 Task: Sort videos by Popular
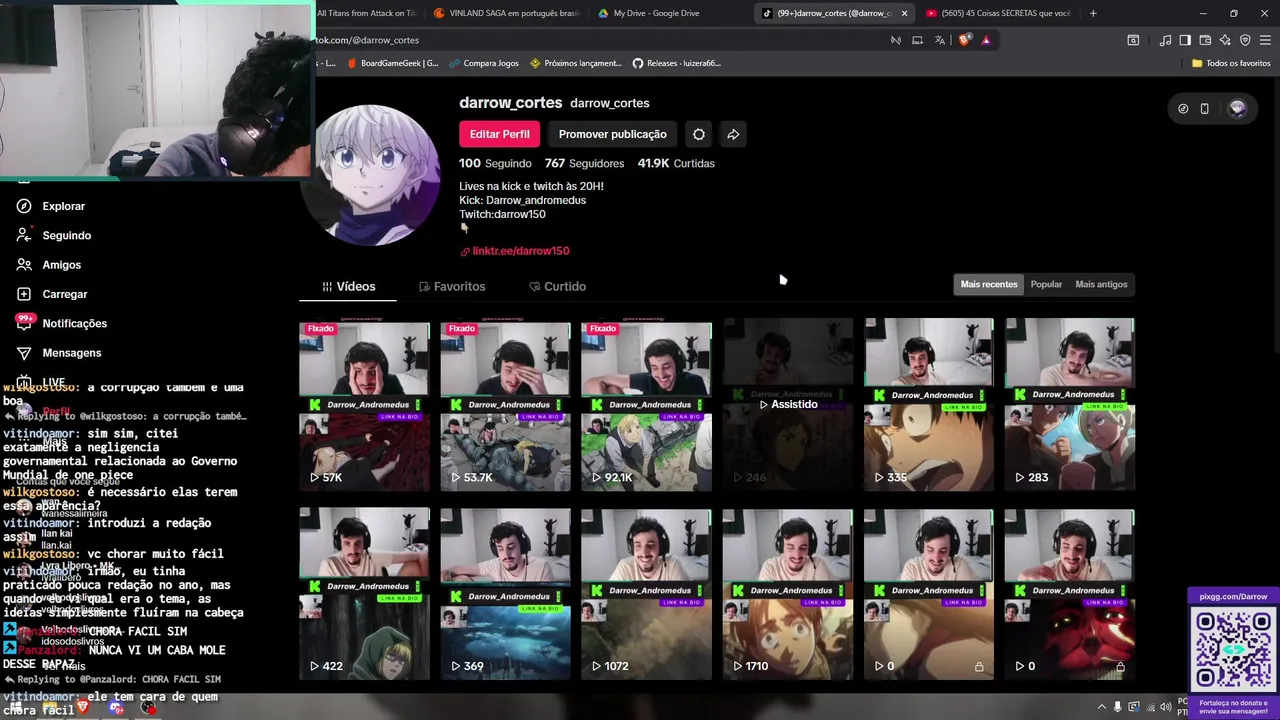click(1046, 284)
